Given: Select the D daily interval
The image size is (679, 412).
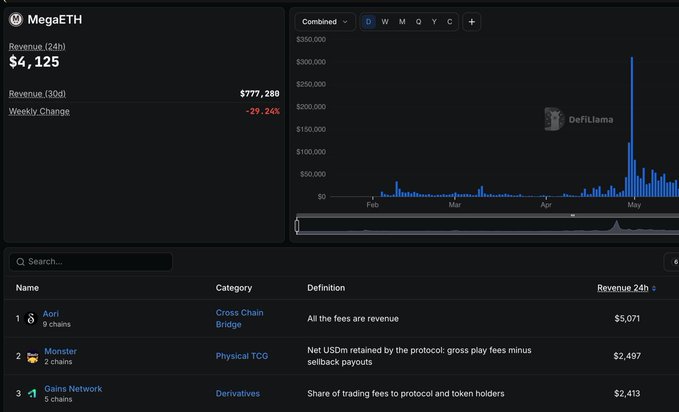Looking at the screenshot, I should point(369,22).
